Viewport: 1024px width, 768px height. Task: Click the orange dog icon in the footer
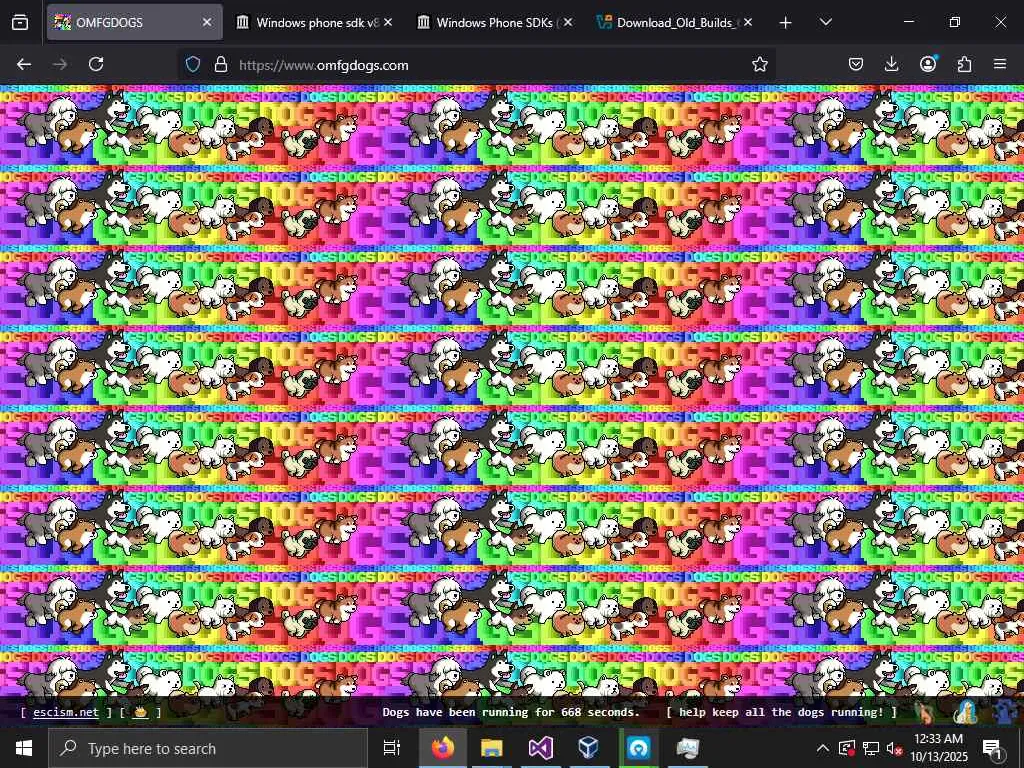coord(925,712)
